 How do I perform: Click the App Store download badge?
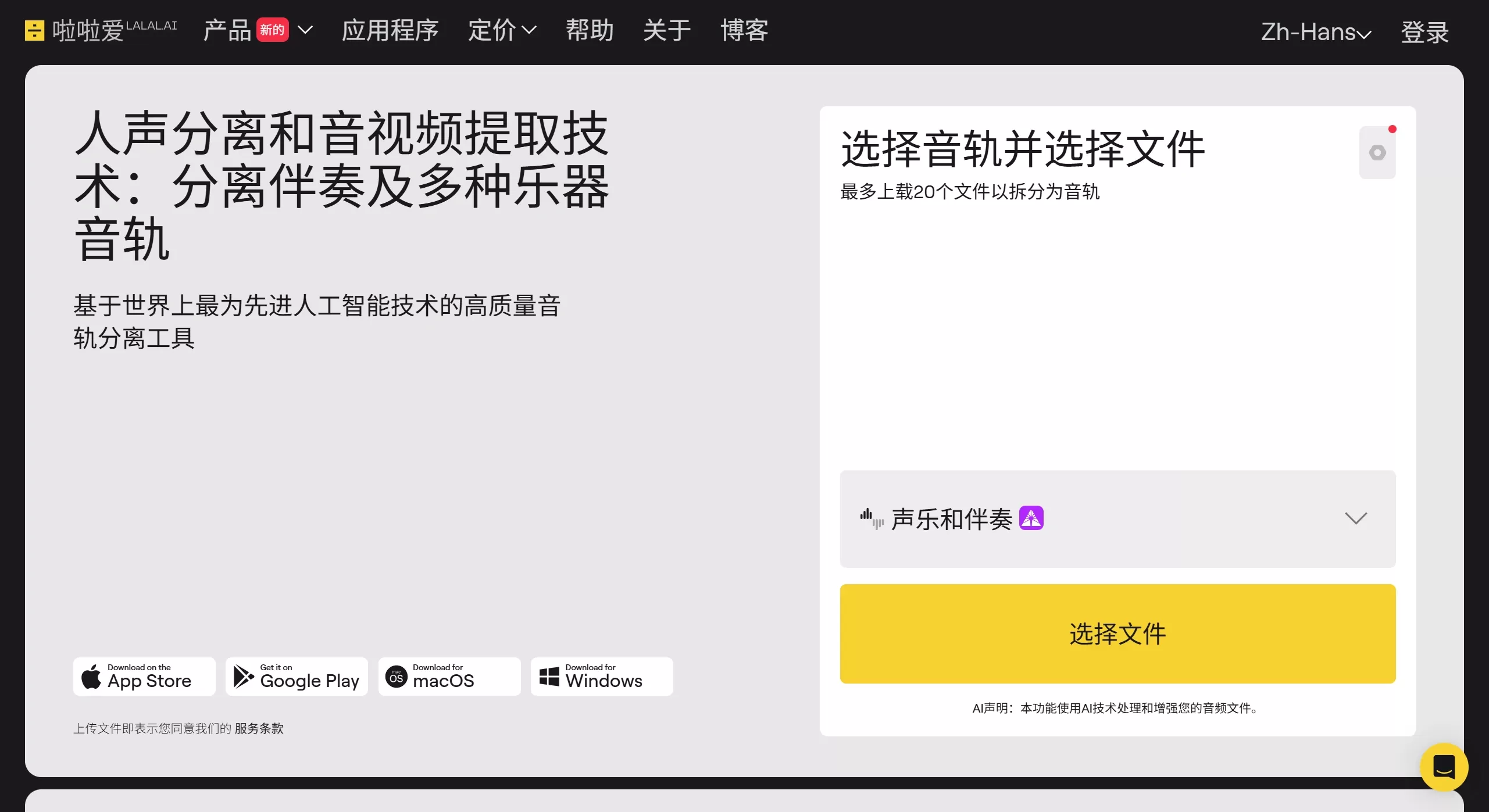(x=144, y=676)
